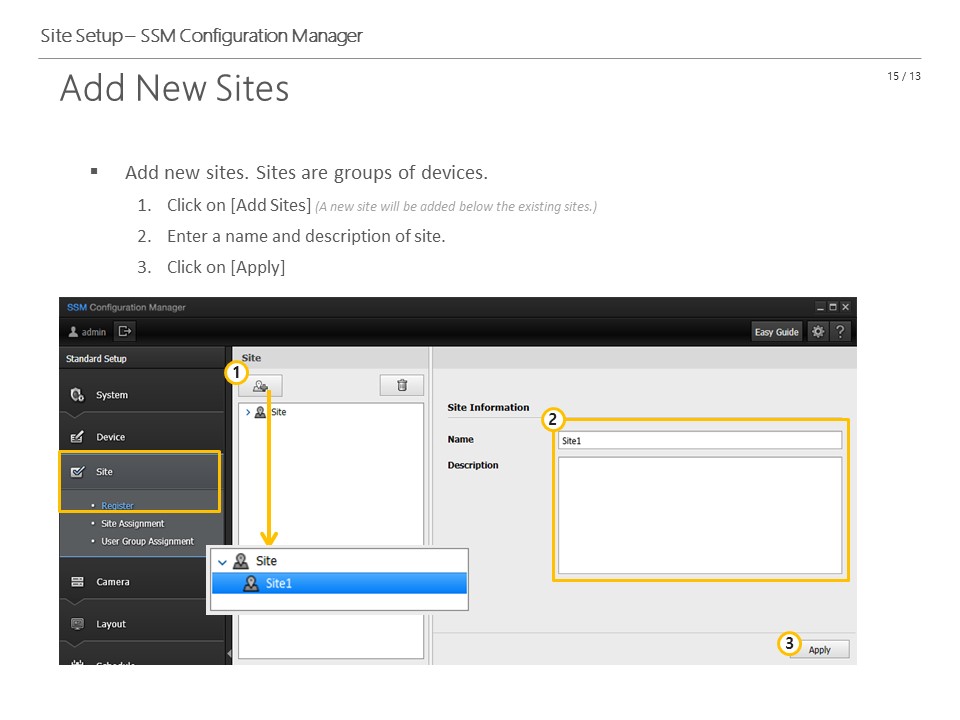
Task: Click the Standard Setup header
Action: coord(96,359)
